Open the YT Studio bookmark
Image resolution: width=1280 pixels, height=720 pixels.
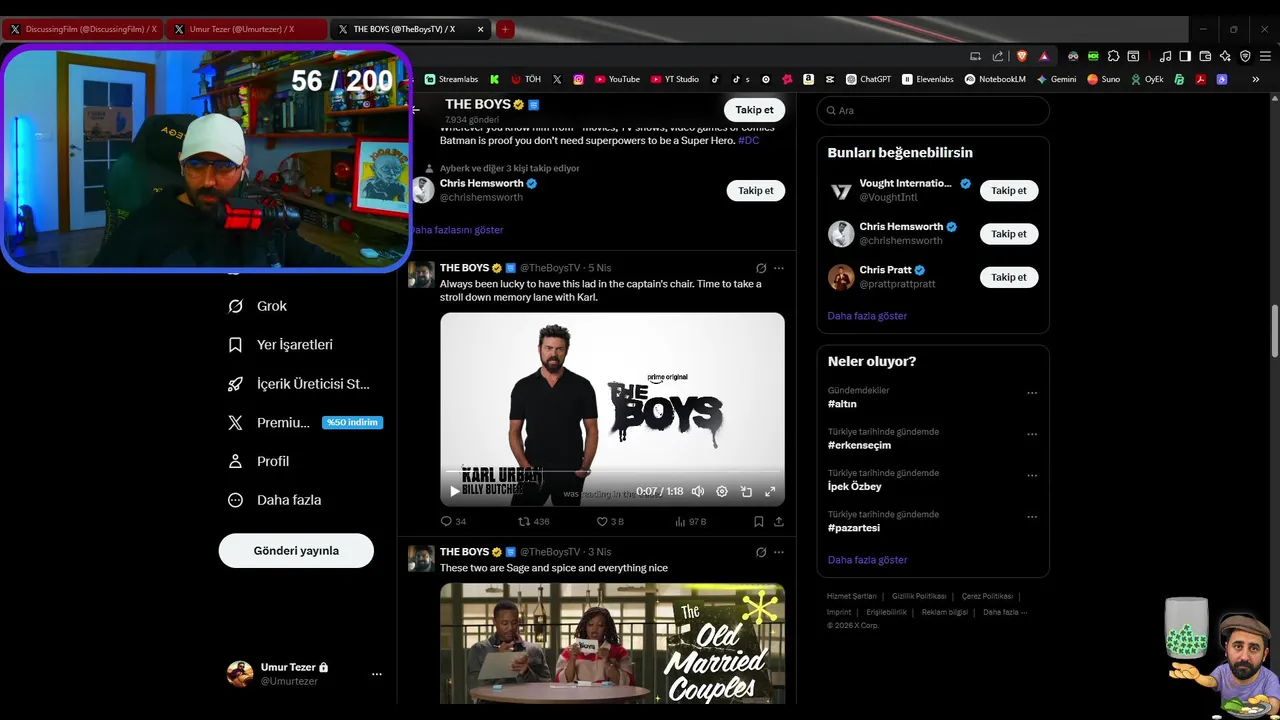pos(675,79)
